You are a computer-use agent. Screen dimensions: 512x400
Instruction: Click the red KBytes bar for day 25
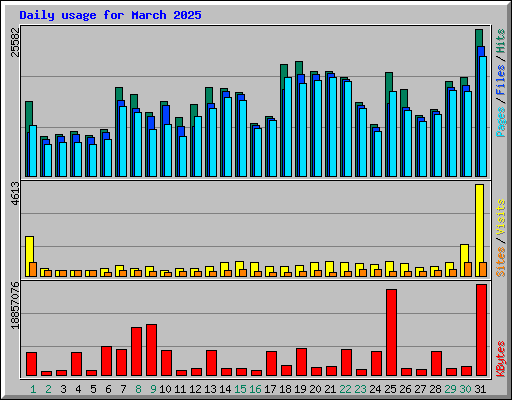coord(392,333)
